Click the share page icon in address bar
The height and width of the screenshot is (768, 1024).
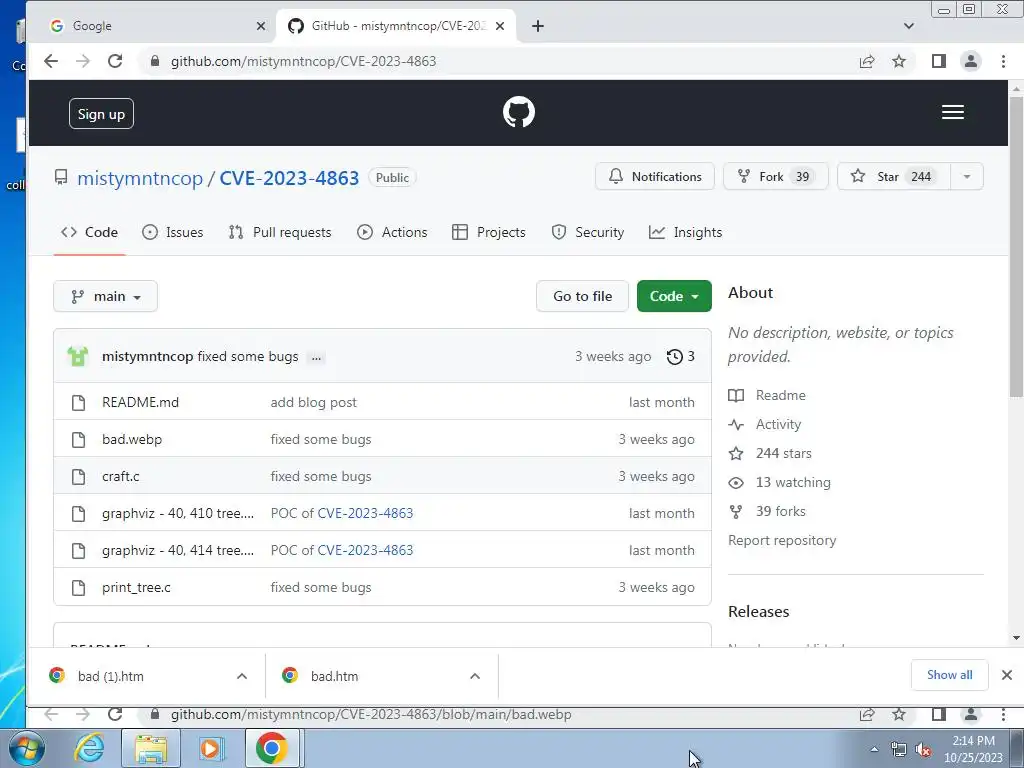coord(867,61)
